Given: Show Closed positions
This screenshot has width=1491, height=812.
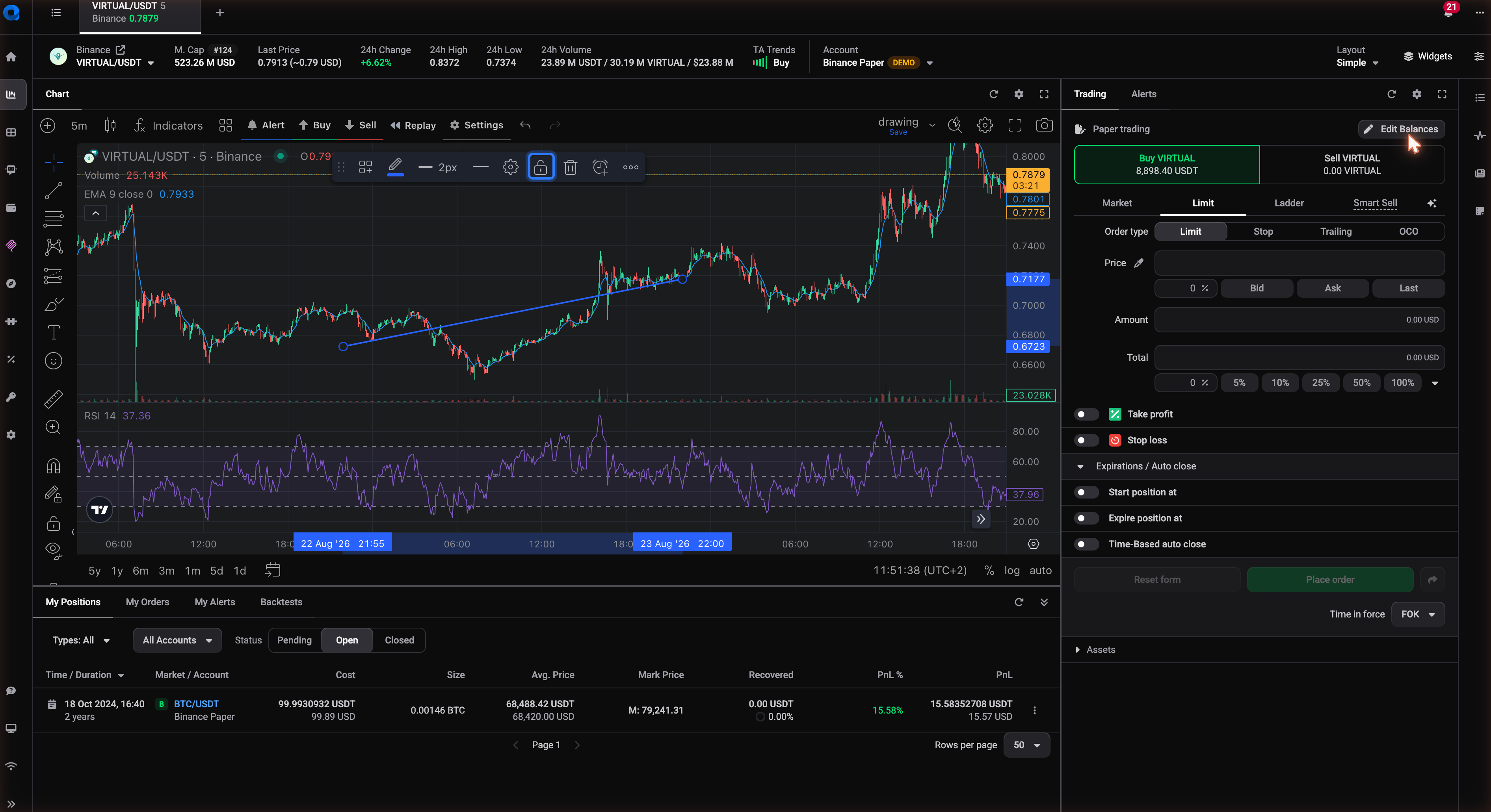Looking at the screenshot, I should click(400, 640).
